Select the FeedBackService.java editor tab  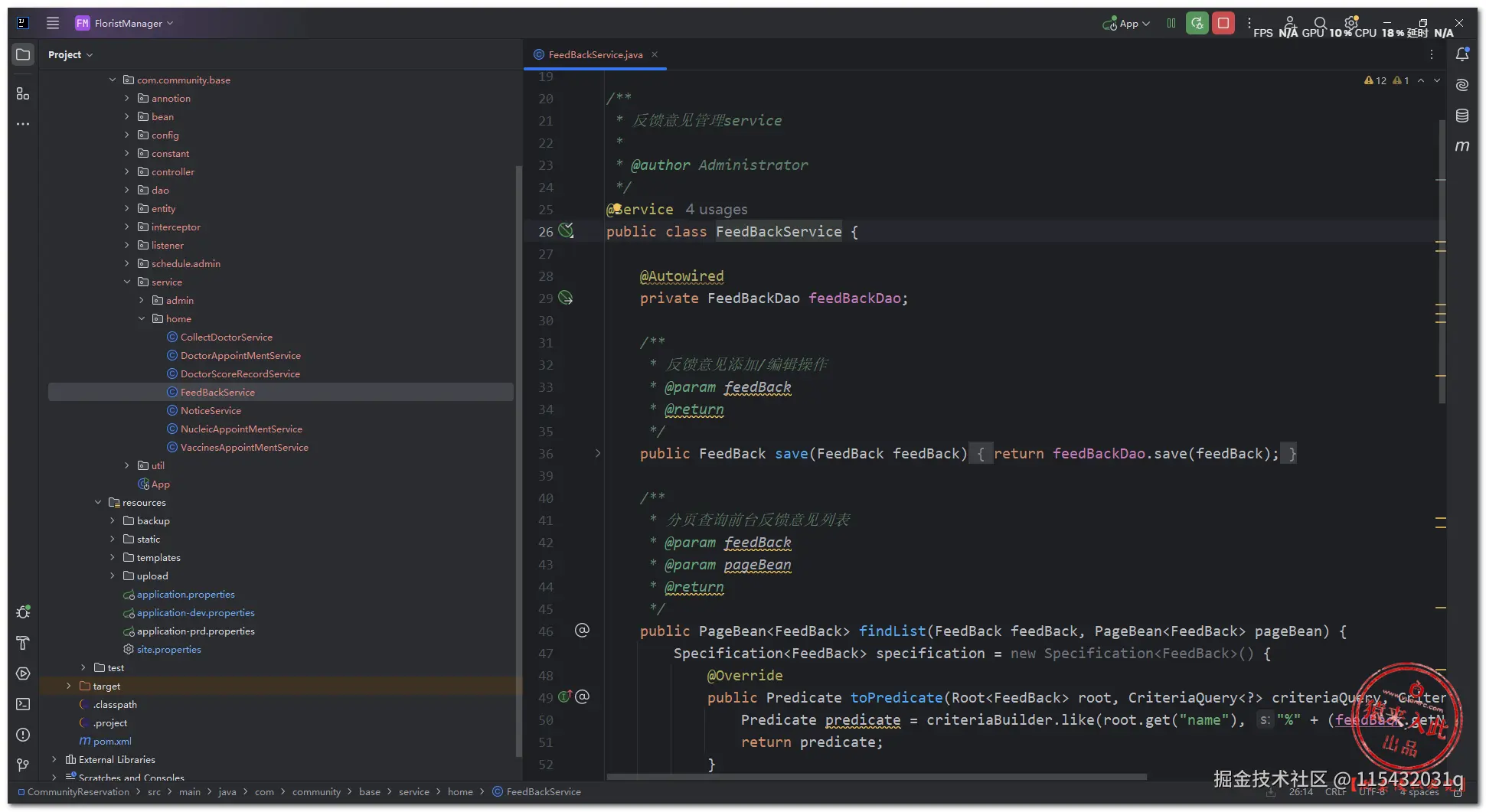pyautogui.click(x=595, y=55)
